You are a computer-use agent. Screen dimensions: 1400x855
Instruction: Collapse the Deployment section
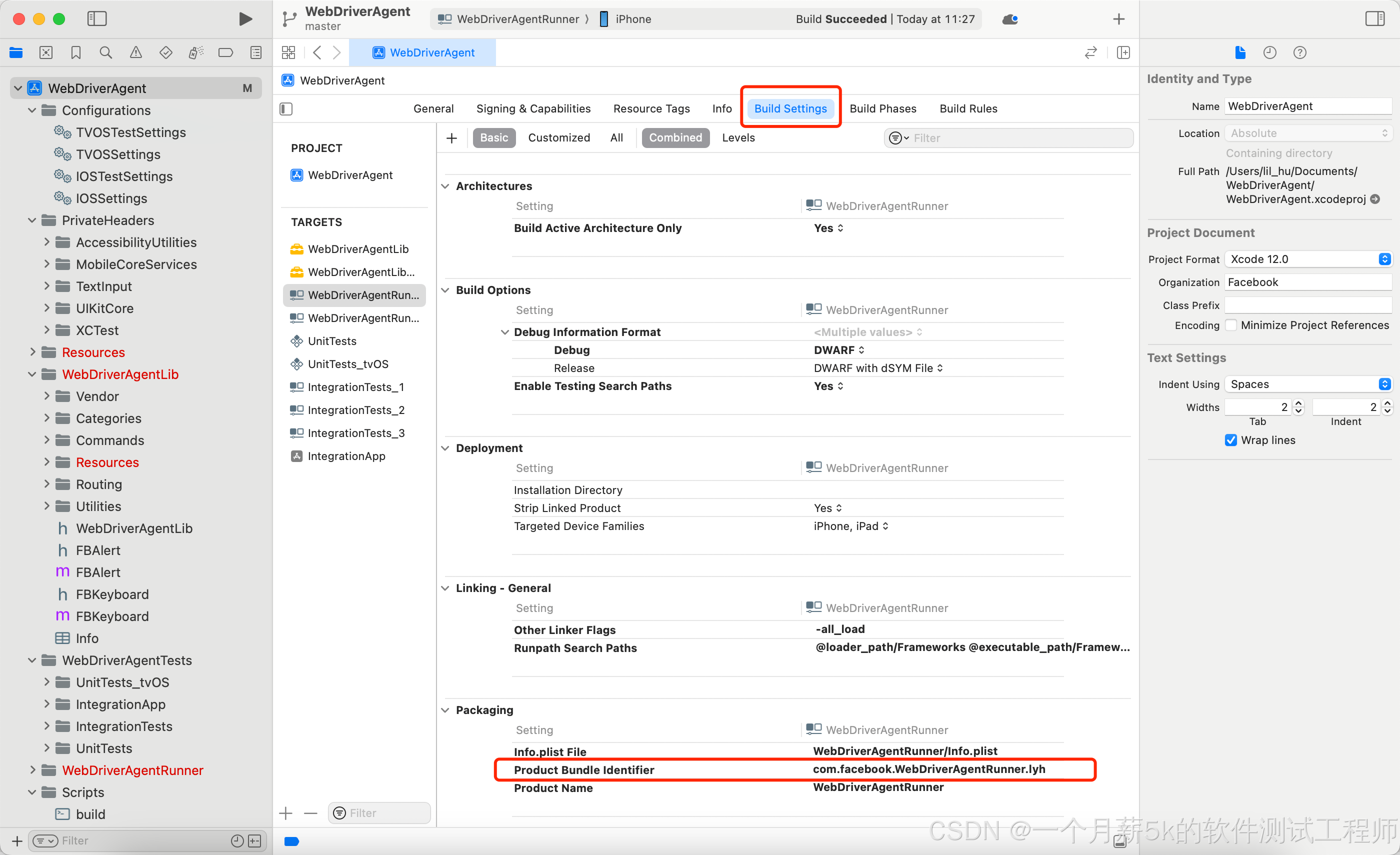445,447
